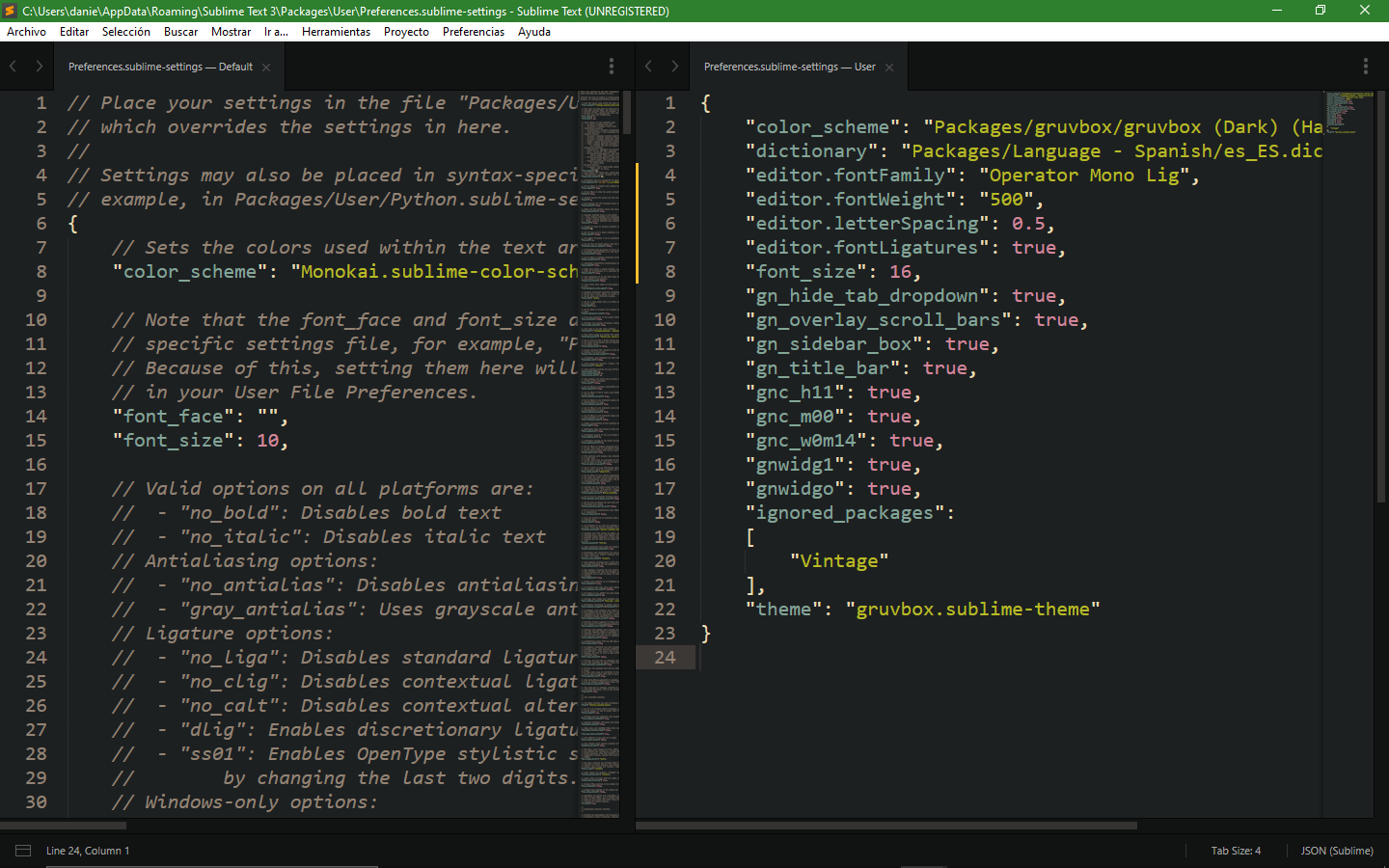Click the 0.5 letterSpacing value
Screen dimensions: 1389x868
[x=1028, y=224]
